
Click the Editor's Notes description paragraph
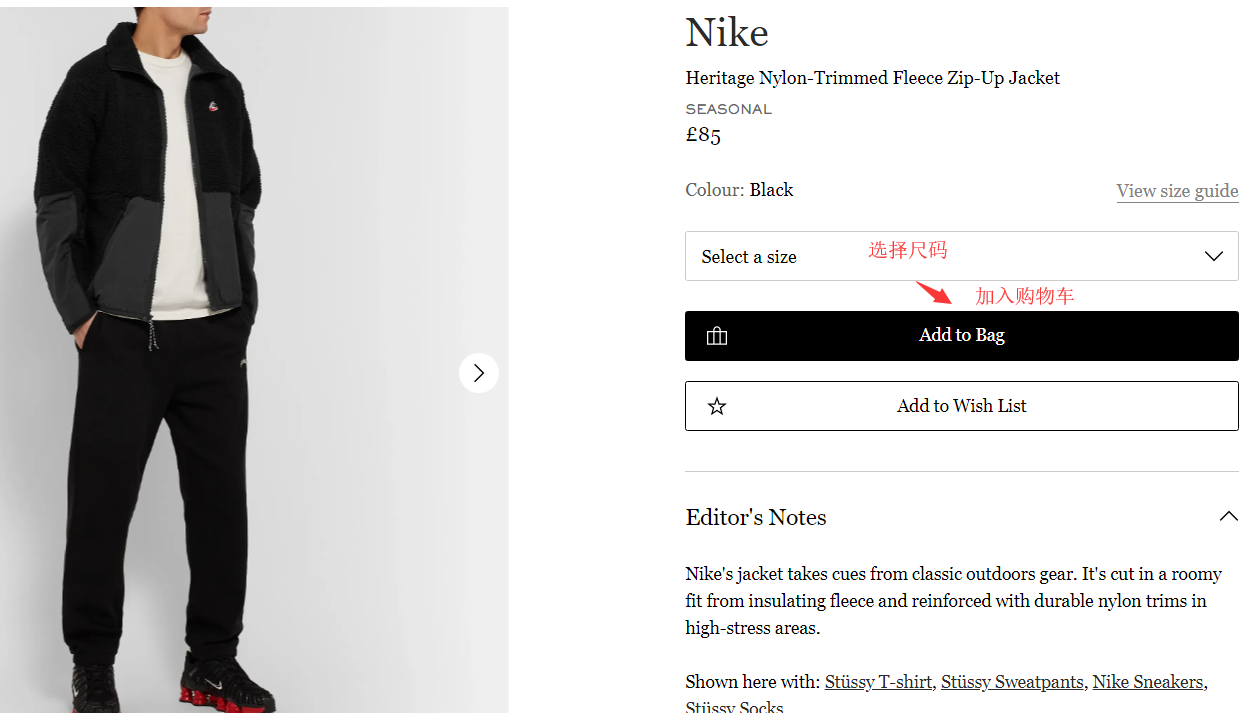pos(953,601)
